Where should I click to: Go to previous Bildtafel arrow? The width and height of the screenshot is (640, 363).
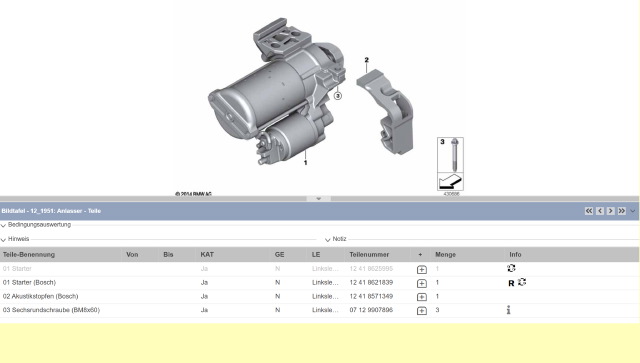[600, 211]
